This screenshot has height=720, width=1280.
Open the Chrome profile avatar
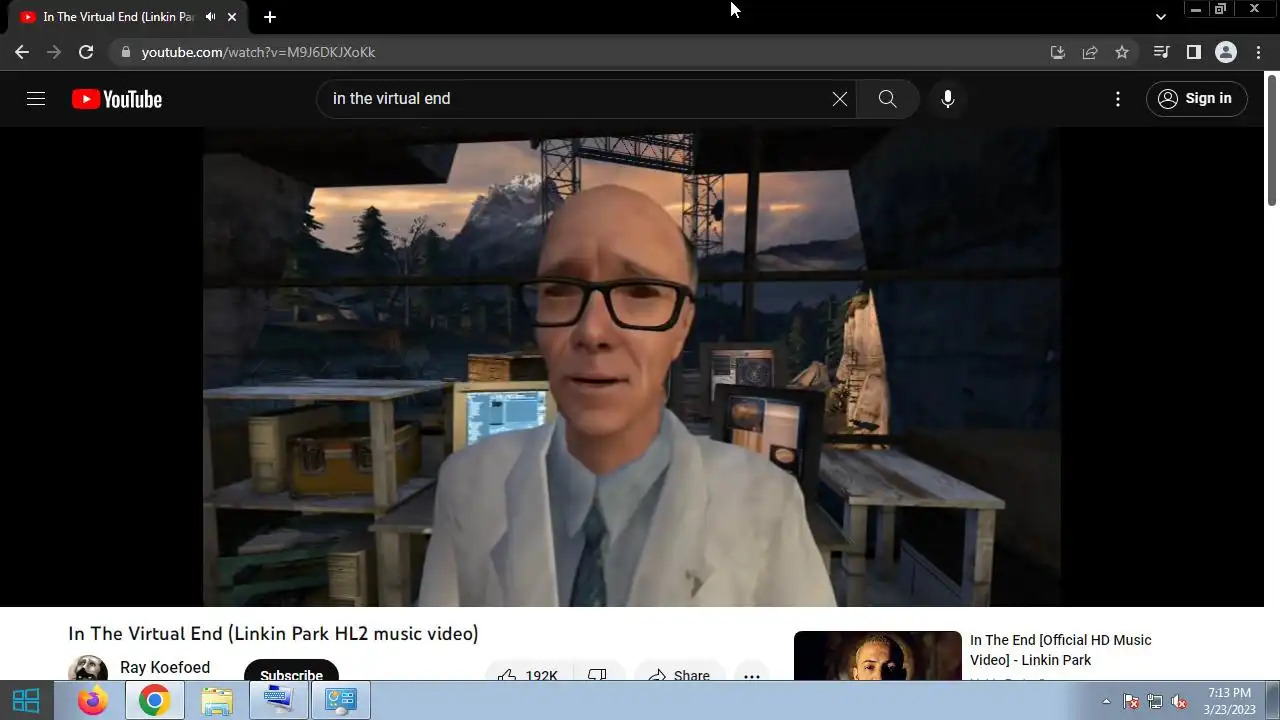(x=1226, y=52)
